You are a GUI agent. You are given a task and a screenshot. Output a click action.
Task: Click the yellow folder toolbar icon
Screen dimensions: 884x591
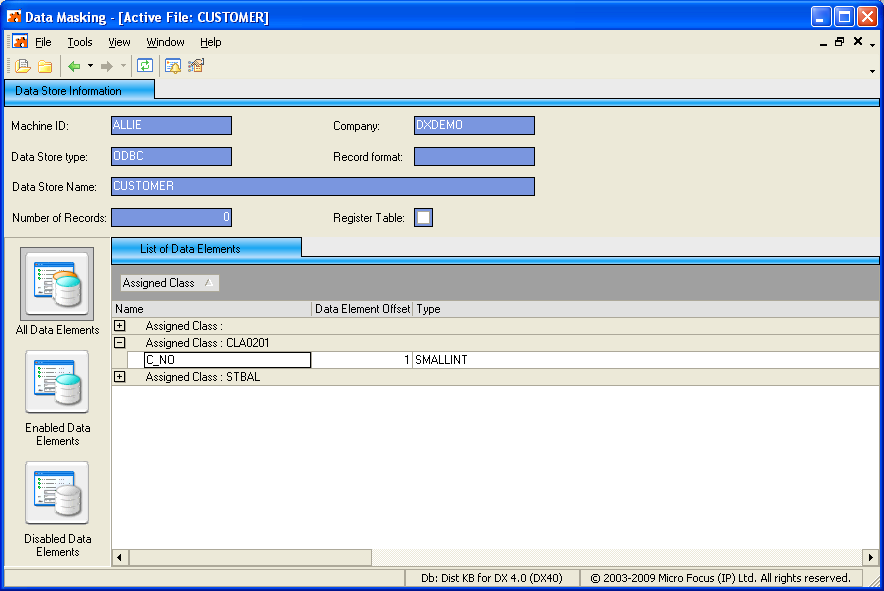[x=45, y=66]
